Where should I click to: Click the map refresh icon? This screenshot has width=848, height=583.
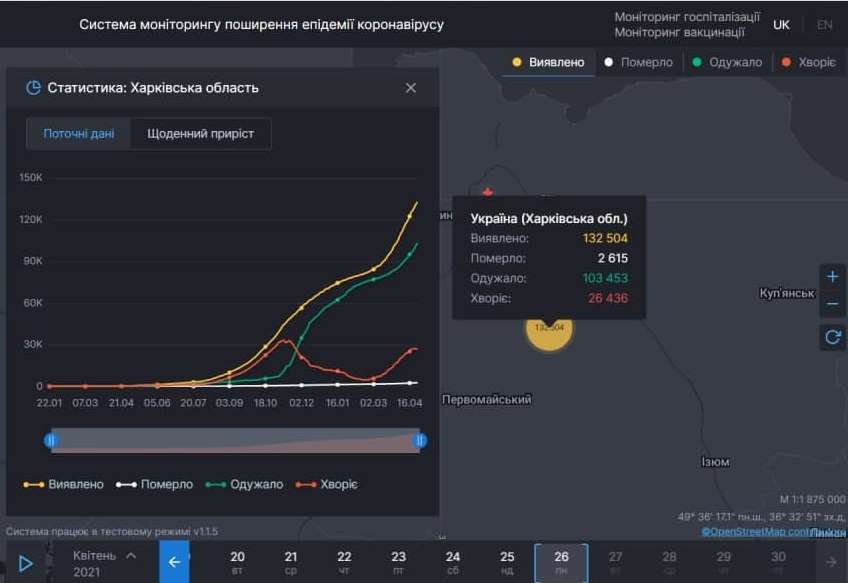point(832,338)
